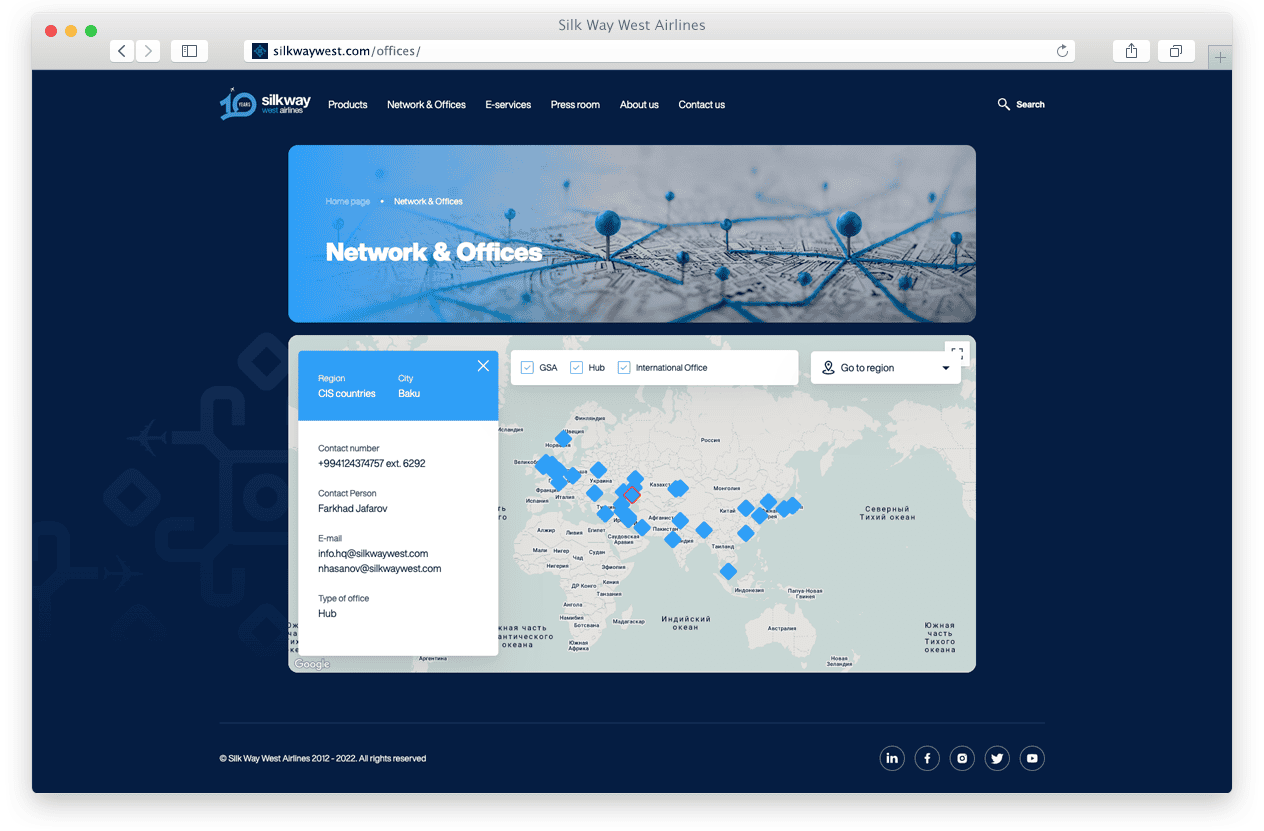This screenshot has width=1264, height=831.
Task: Open the Products menu
Action: [x=348, y=104]
